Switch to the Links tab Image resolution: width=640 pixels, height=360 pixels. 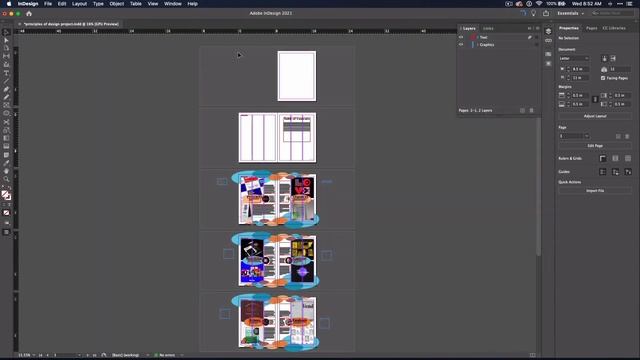click(488, 29)
